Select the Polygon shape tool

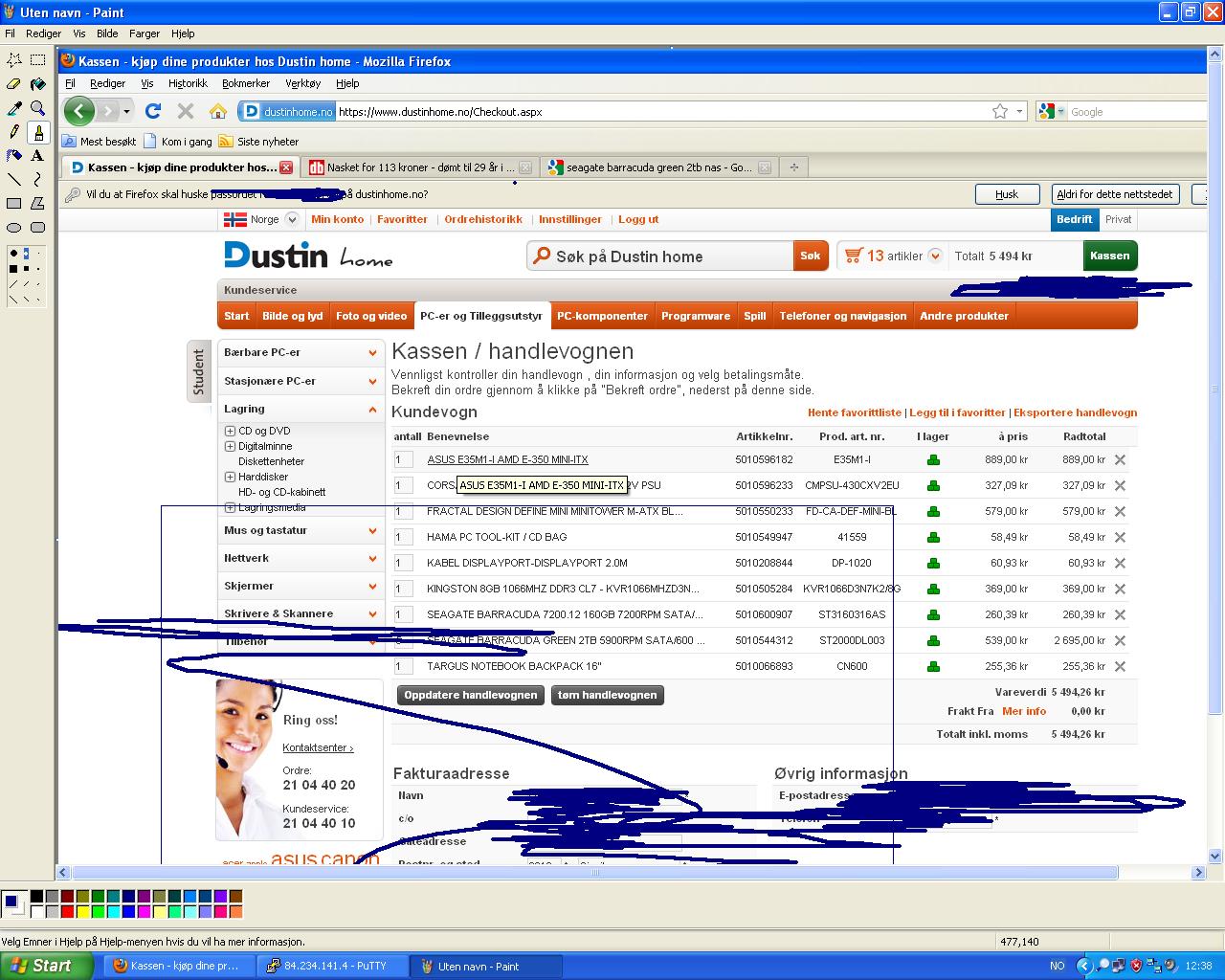[x=38, y=203]
